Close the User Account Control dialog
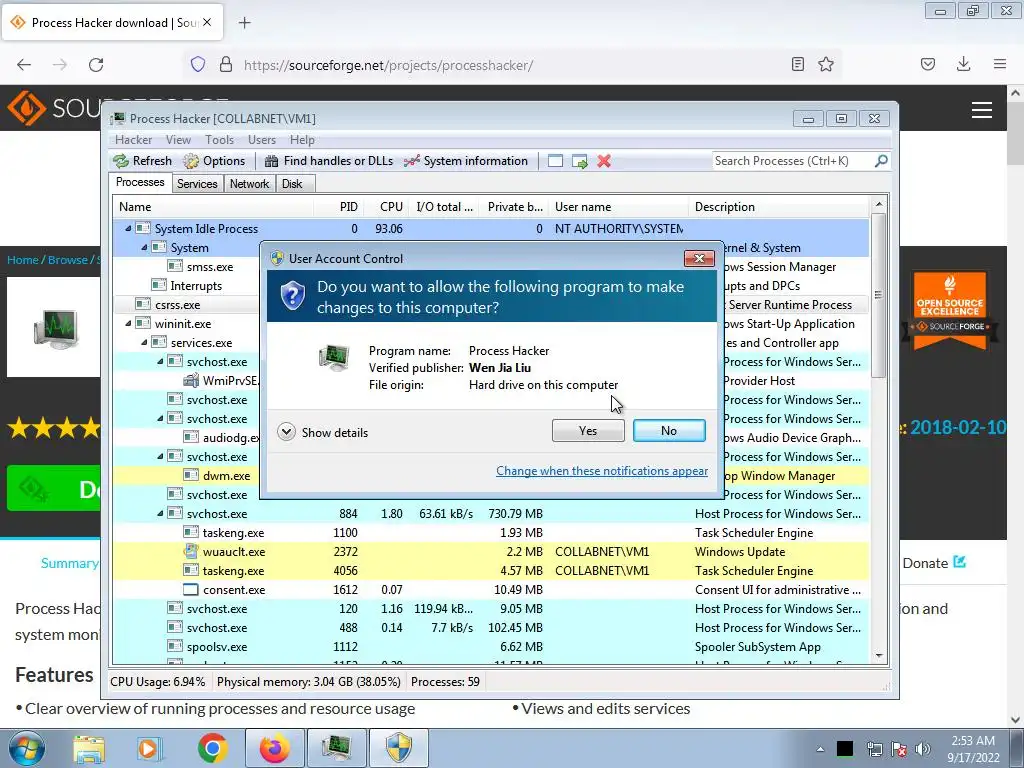 (x=699, y=258)
